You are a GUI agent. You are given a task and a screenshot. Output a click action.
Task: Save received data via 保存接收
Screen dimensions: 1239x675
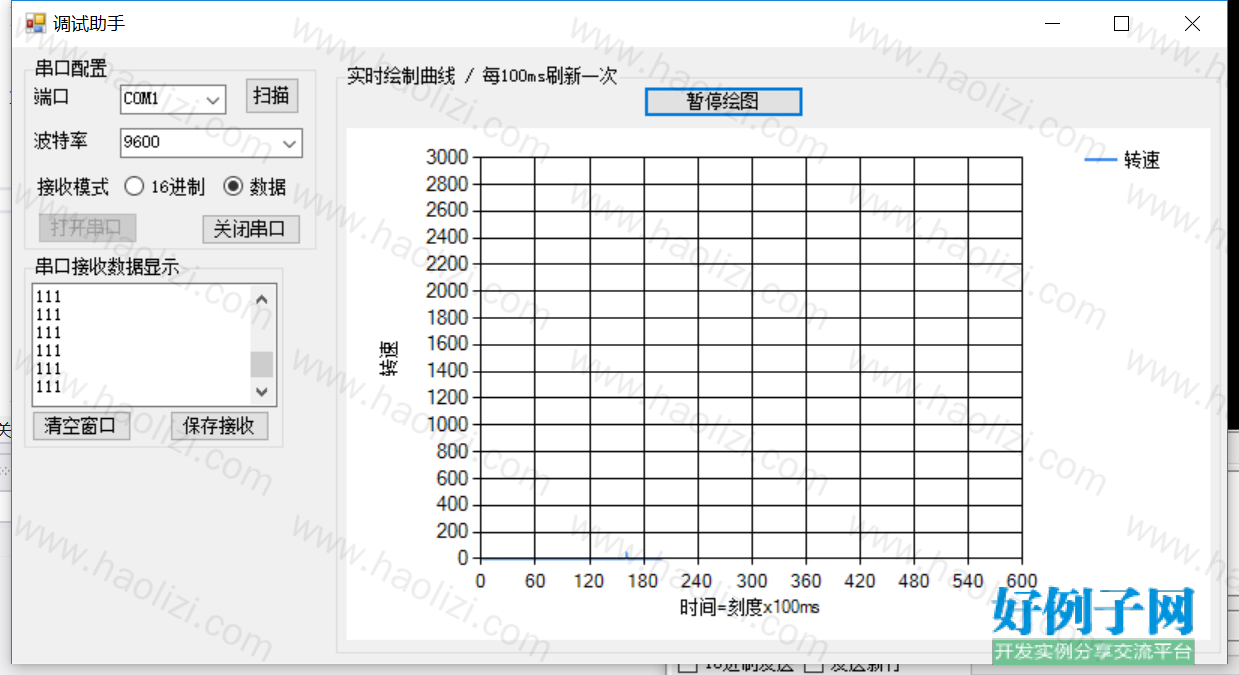tap(219, 426)
